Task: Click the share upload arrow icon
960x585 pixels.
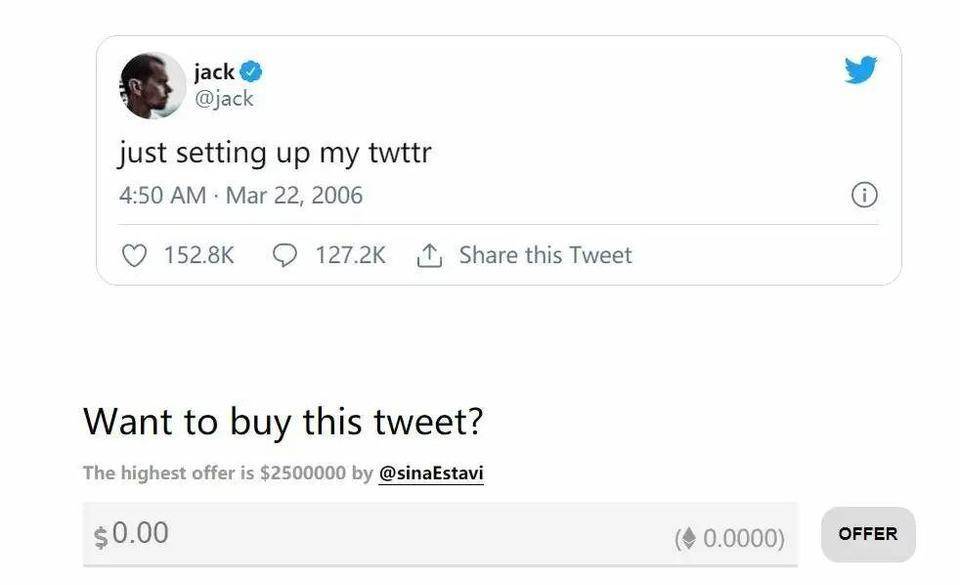Action: (x=429, y=256)
